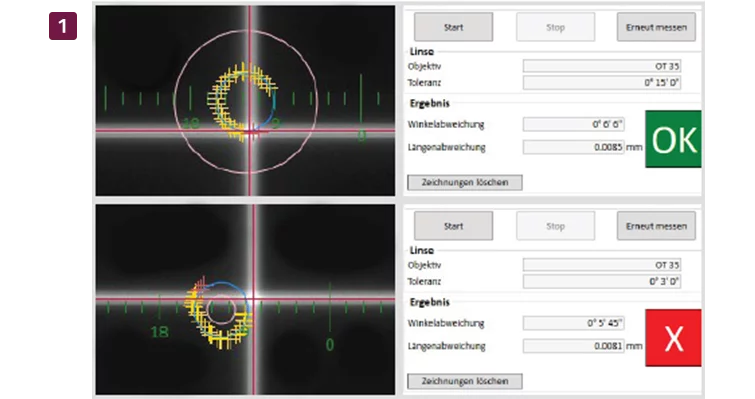Click Zeichnungen löschen in the lower panel

[x=465, y=381]
